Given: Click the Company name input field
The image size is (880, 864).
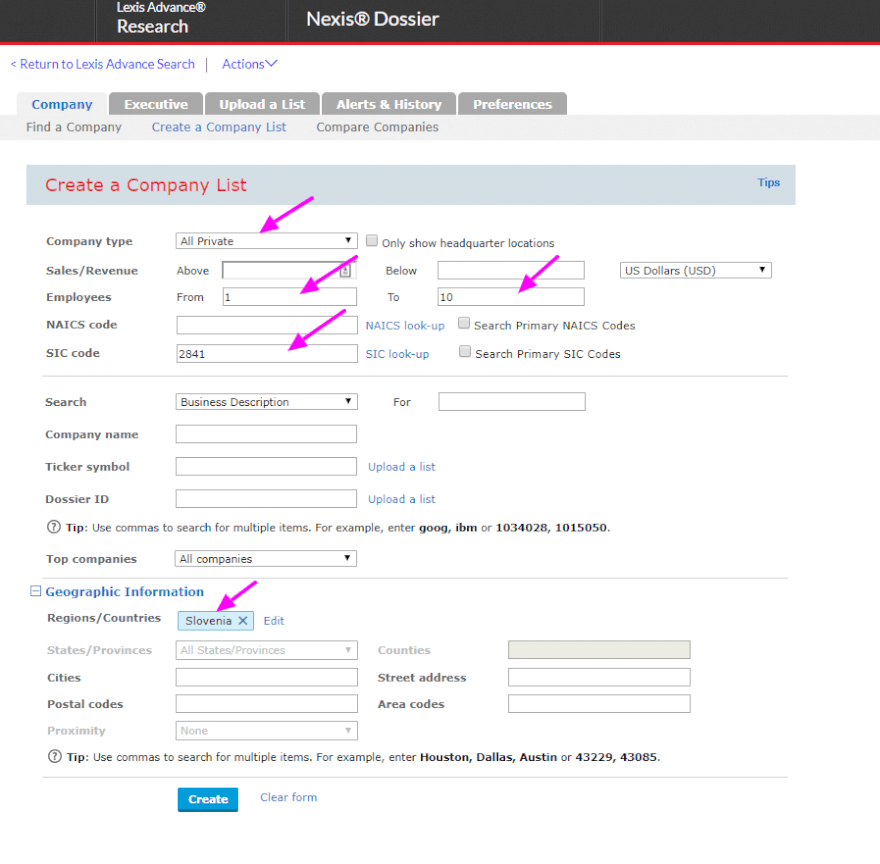Looking at the screenshot, I should (265, 434).
